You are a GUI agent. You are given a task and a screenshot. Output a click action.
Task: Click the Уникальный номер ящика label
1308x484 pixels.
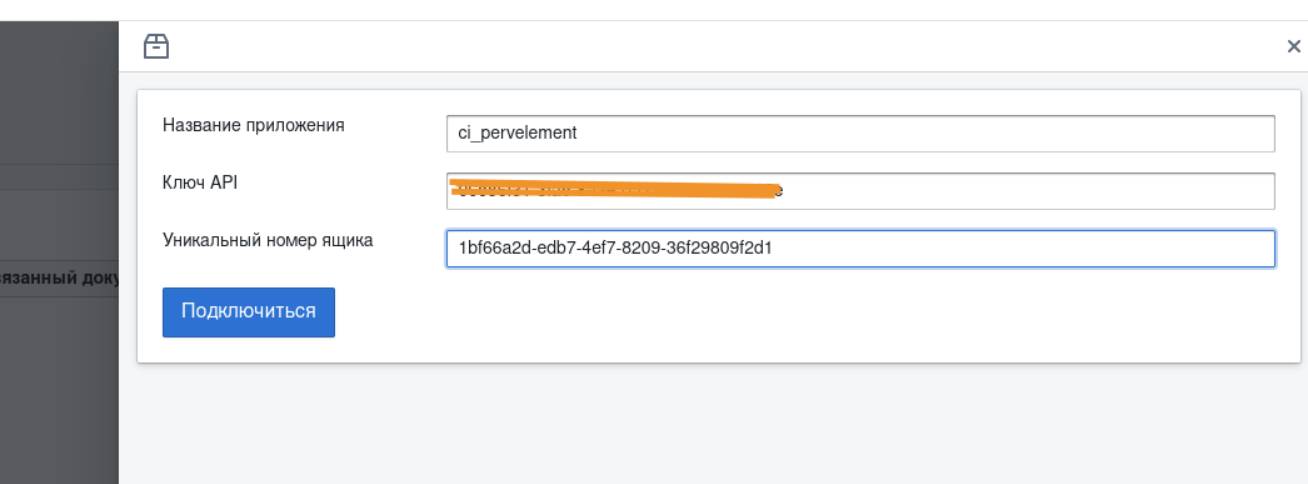point(267,240)
